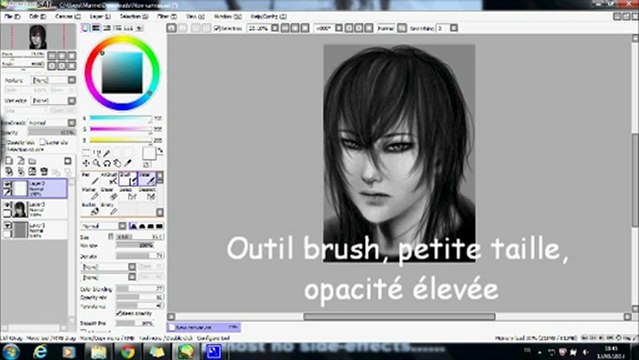Toggle the Preserve Opacity checkbox
The height and width of the screenshot is (360, 639).
pyautogui.click(x=4, y=142)
